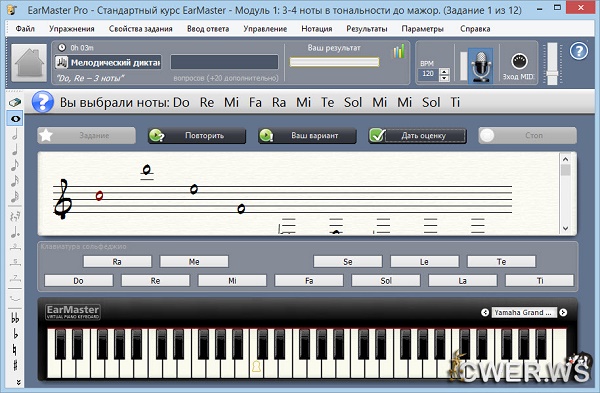Select the tie tool
Image resolution: width=600 pixels, height=393 pixels.
tap(15, 298)
